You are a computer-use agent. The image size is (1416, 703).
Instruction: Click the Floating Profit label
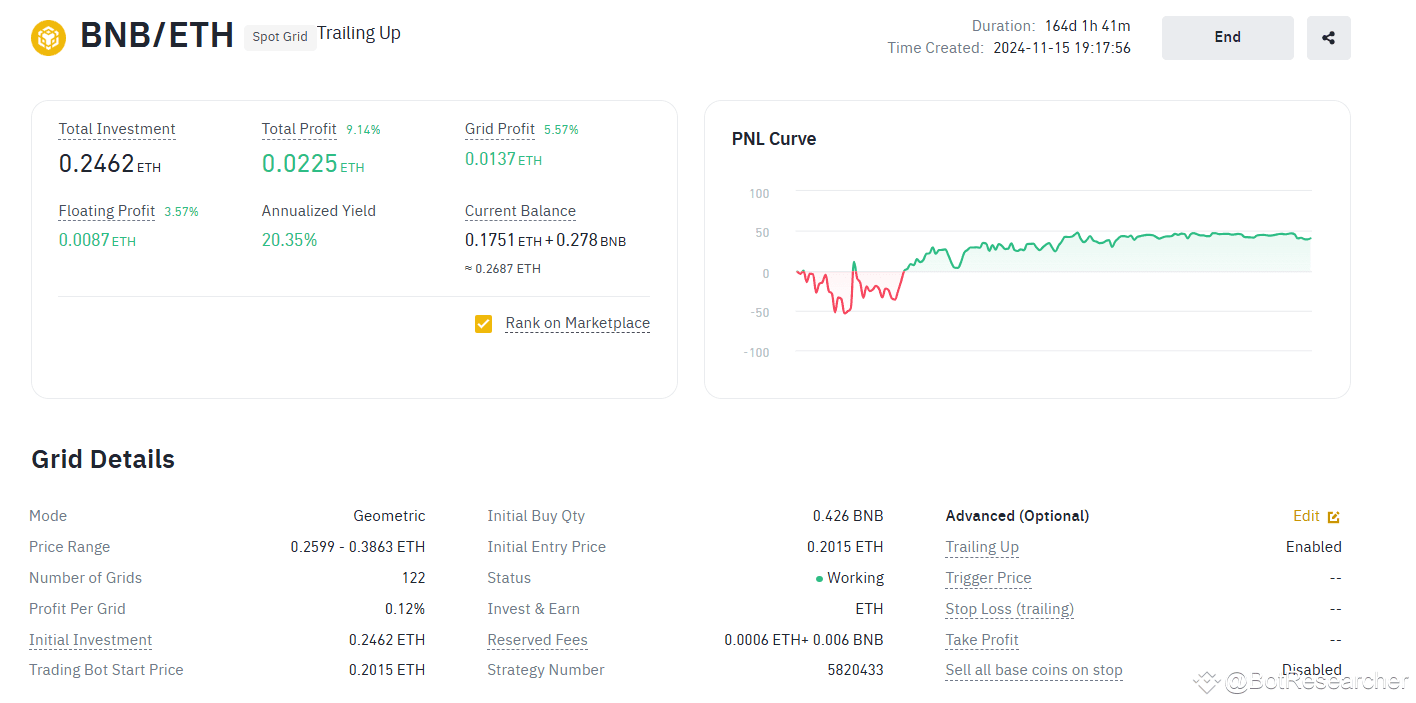coord(107,211)
